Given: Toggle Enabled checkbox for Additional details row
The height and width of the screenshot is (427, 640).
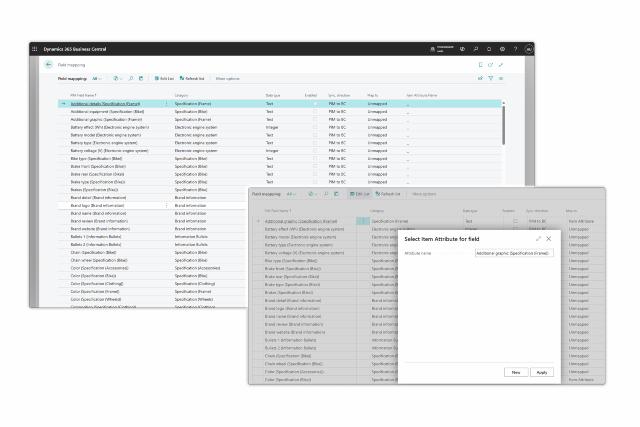Looking at the screenshot, I should (315, 103).
